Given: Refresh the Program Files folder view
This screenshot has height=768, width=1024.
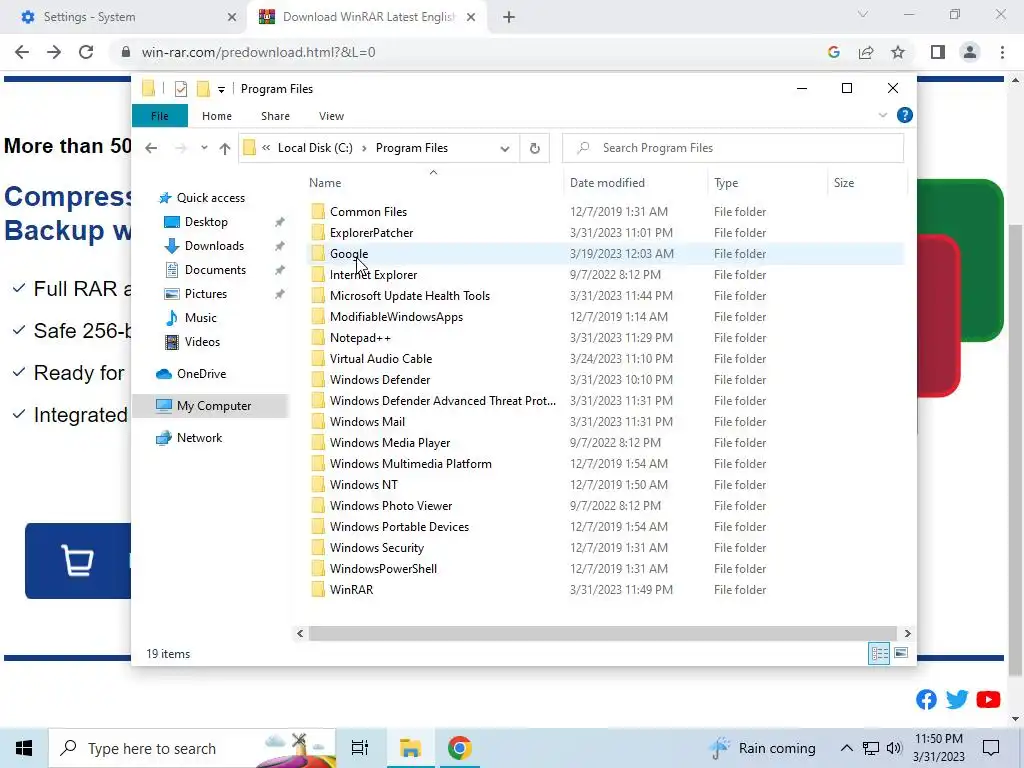Looking at the screenshot, I should tap(535, 148).
